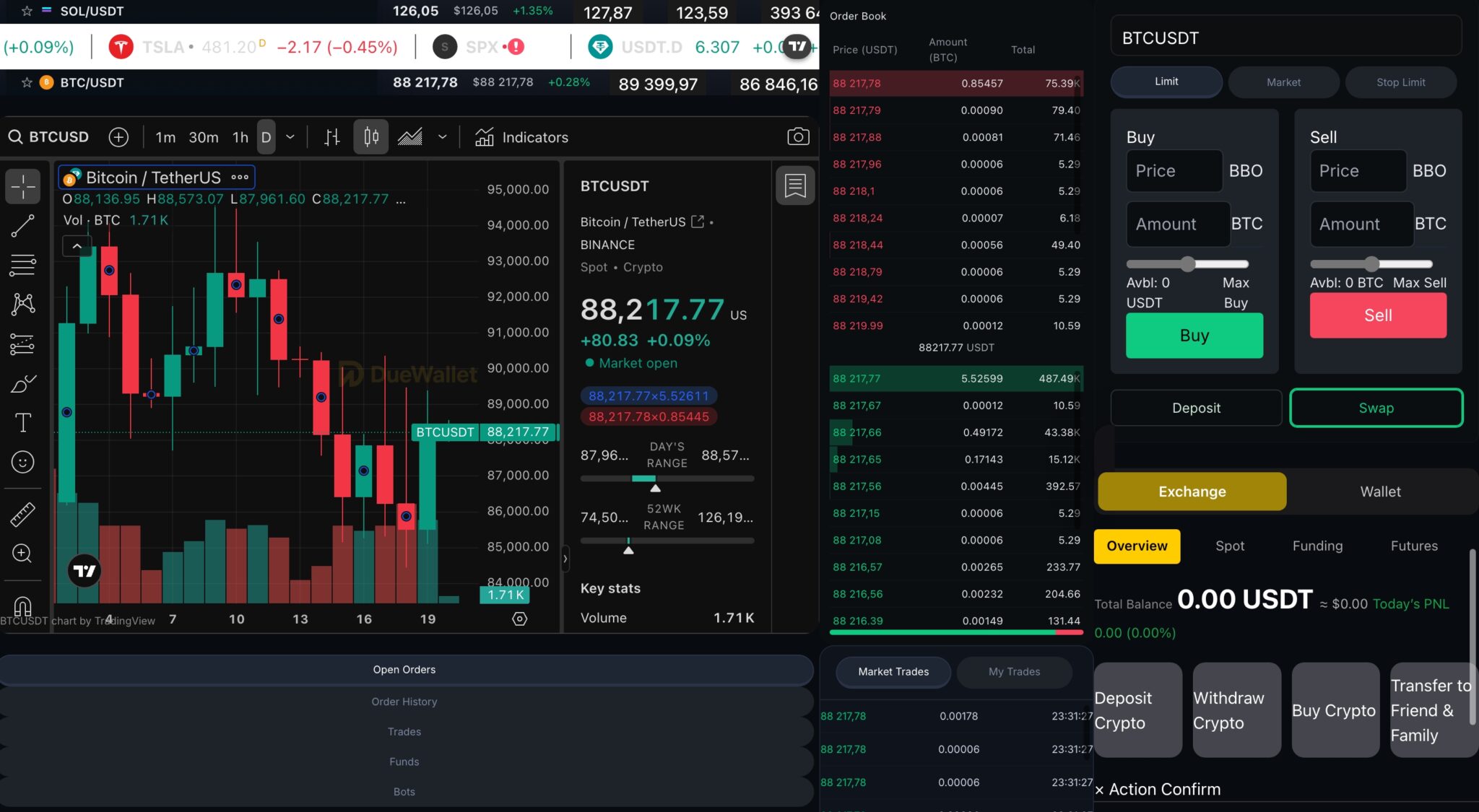Favorite BTC/USDT with star icon

pyautogui.click(x=27, y=82)
